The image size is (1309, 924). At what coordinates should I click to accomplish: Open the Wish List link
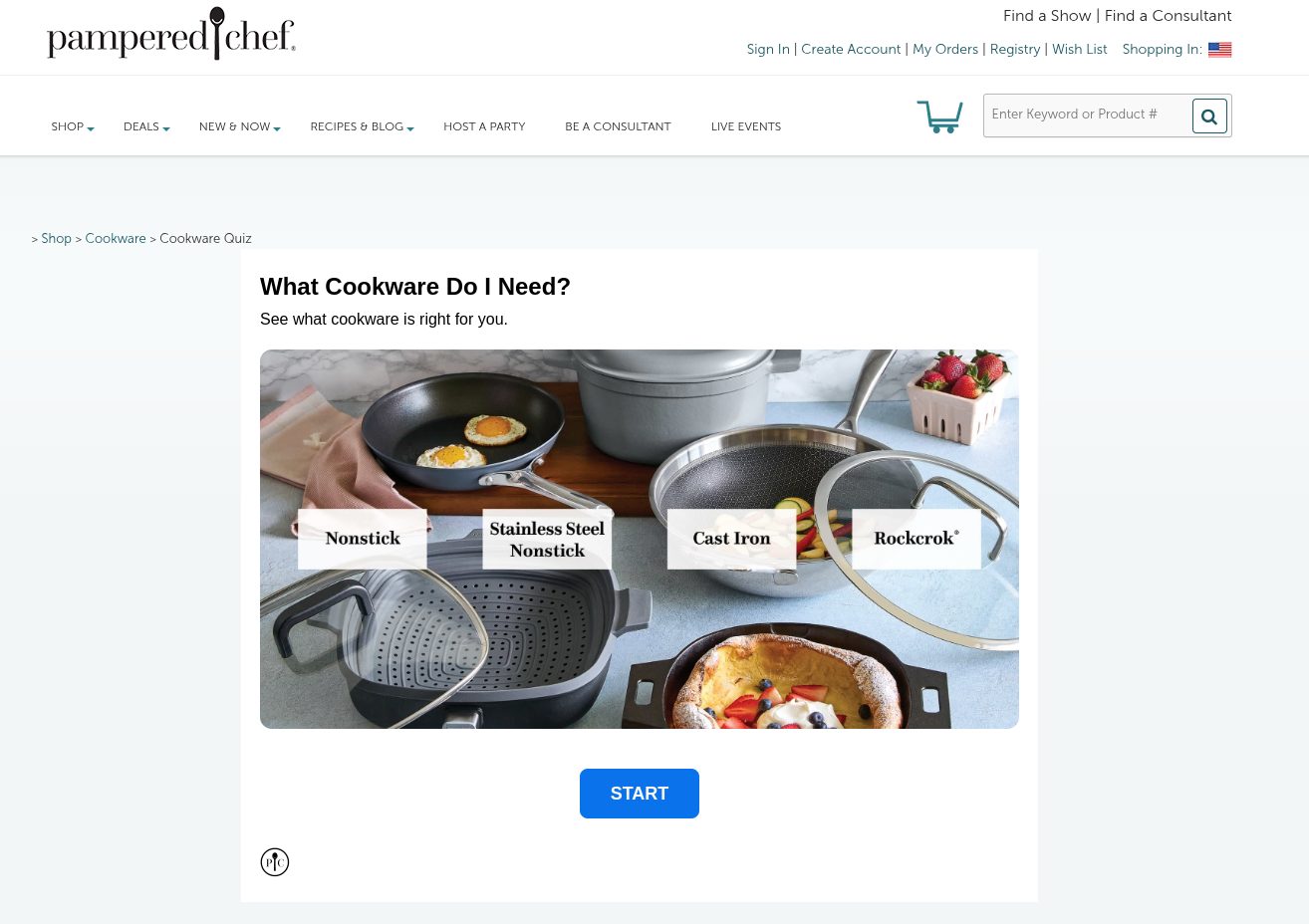[x=1080, y=49]
